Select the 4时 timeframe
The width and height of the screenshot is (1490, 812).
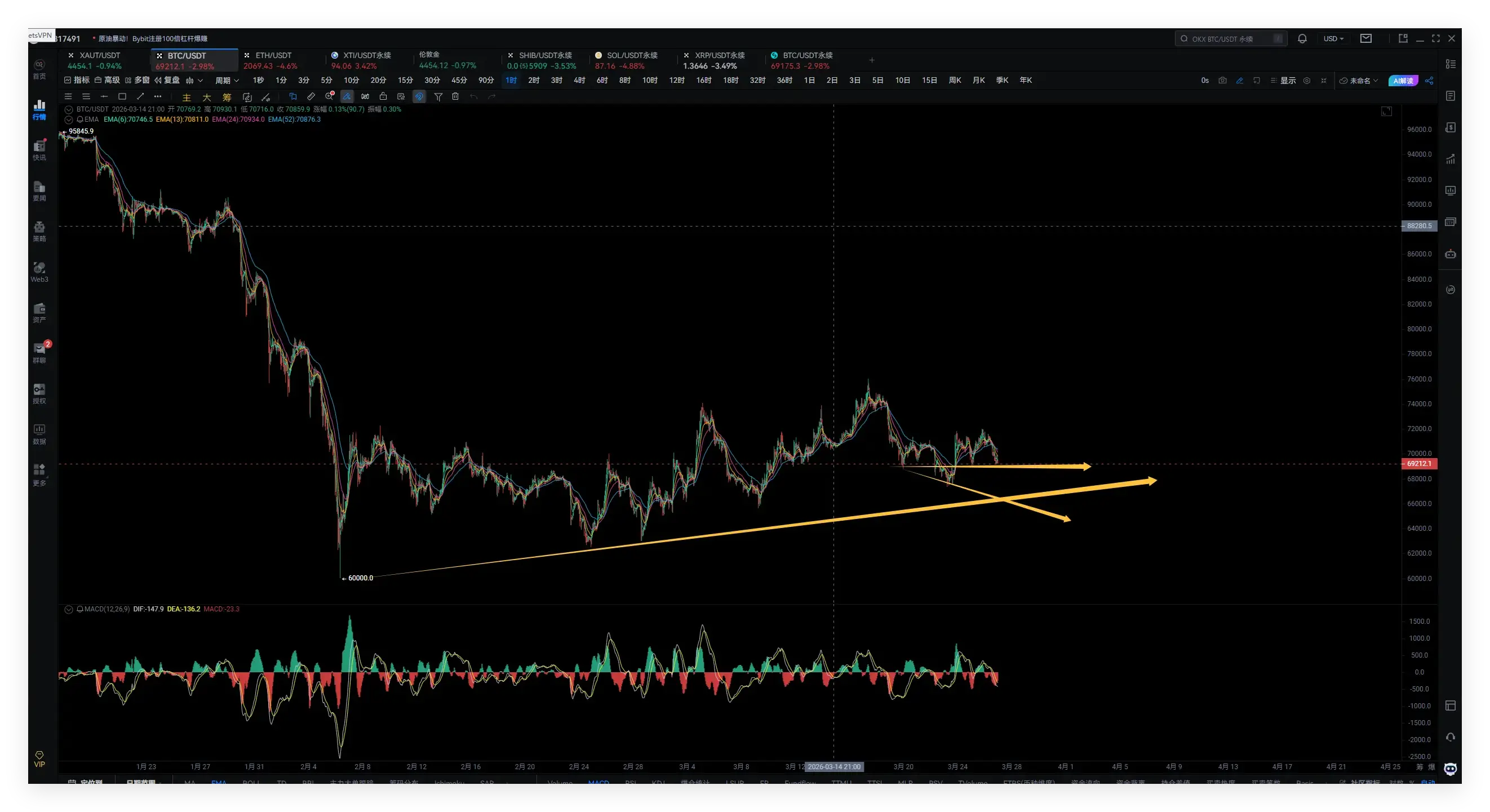[x=579, y=81]
